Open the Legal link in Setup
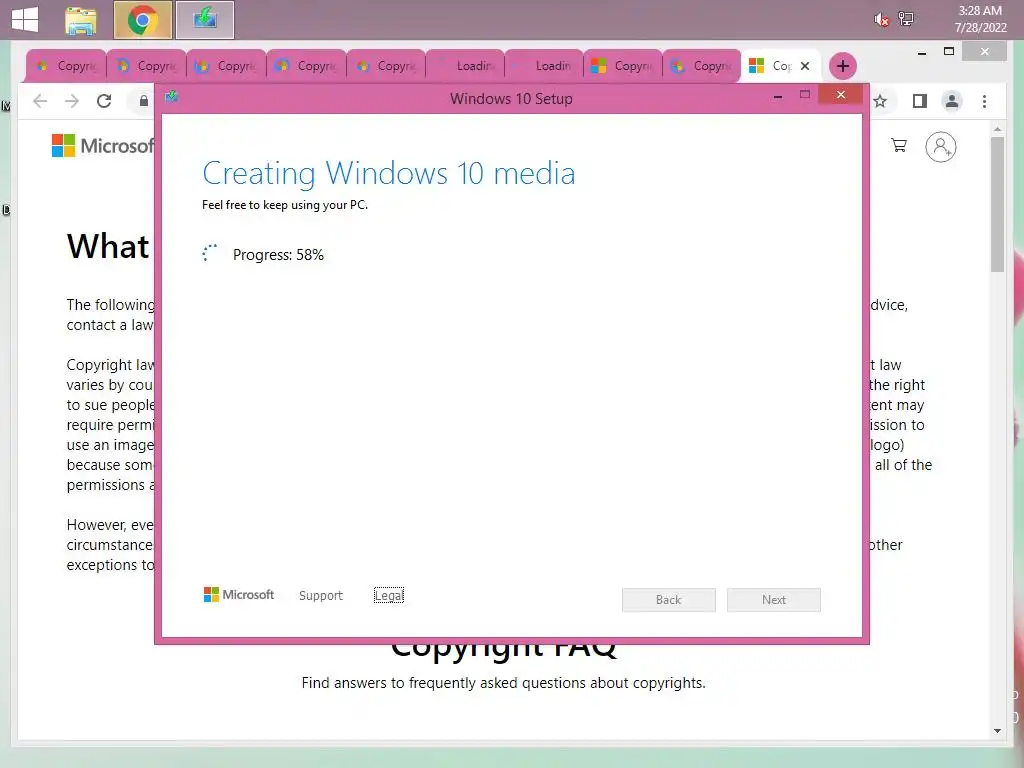 [389, 596]
